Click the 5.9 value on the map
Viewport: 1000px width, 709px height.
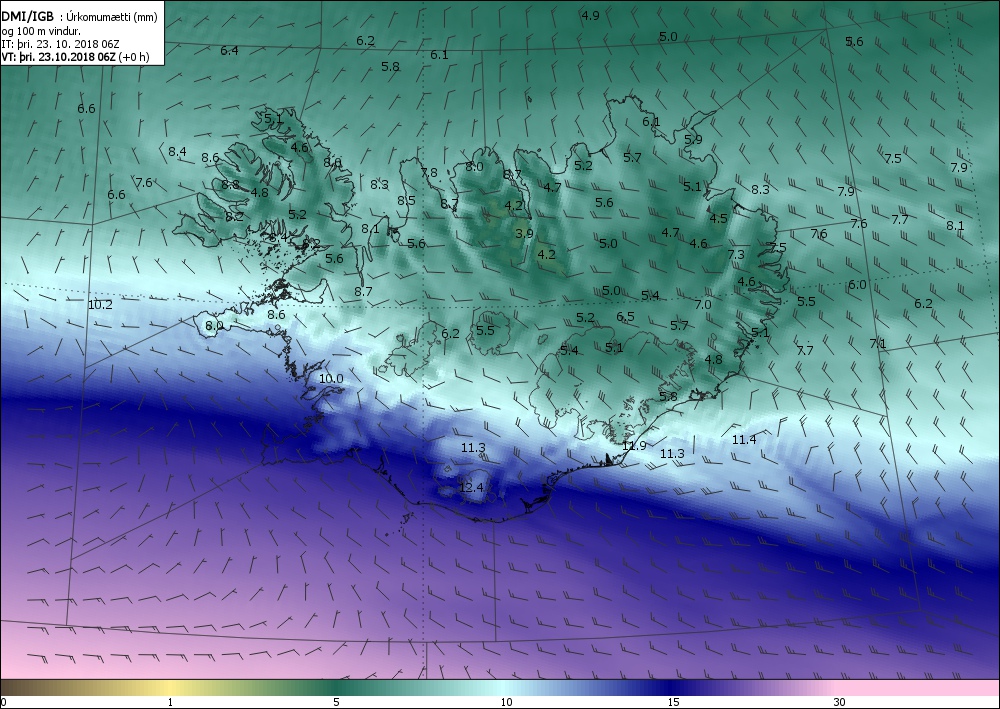(693, 139)
